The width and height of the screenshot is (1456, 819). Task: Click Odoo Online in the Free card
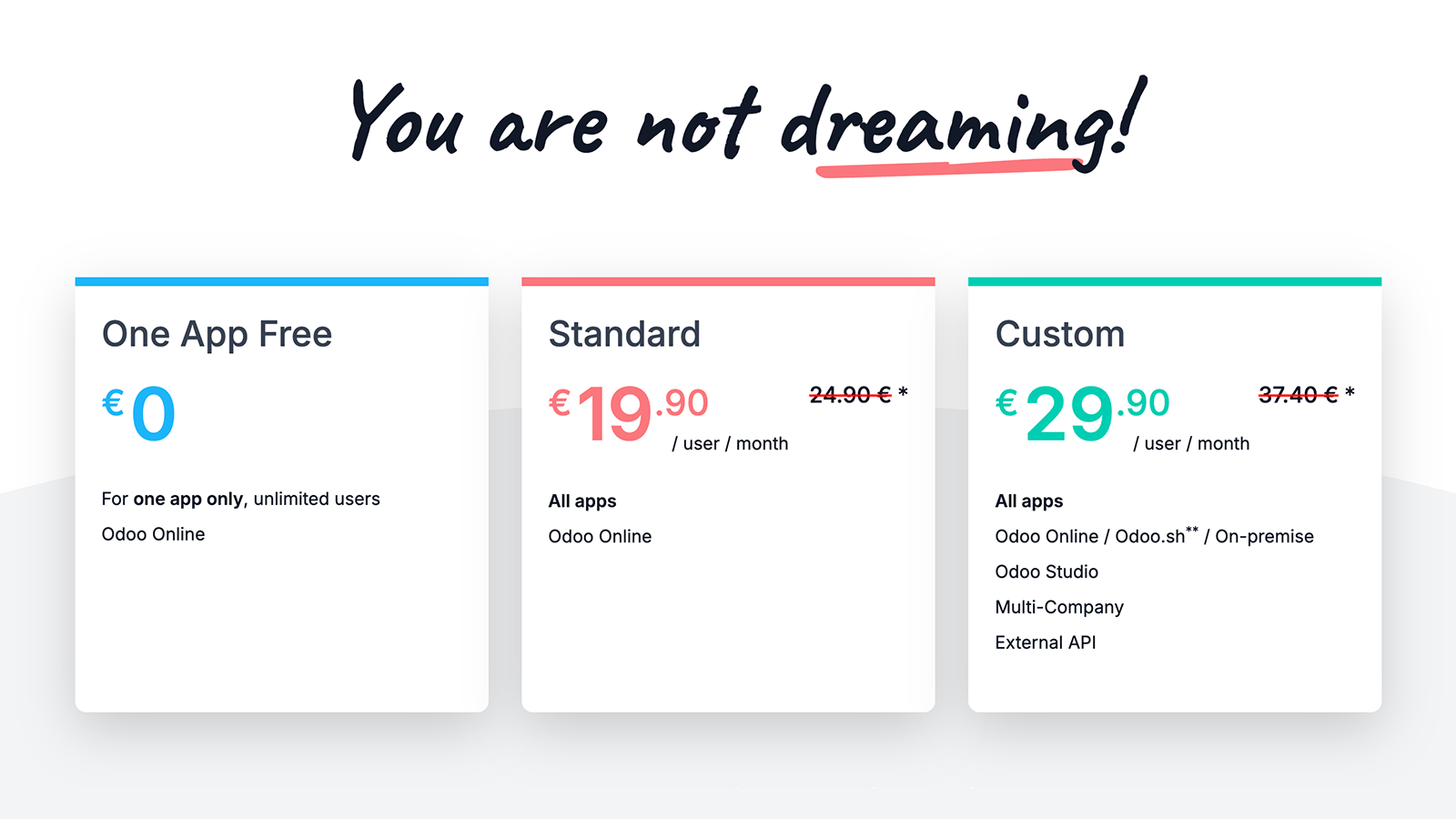click(153, 534)
